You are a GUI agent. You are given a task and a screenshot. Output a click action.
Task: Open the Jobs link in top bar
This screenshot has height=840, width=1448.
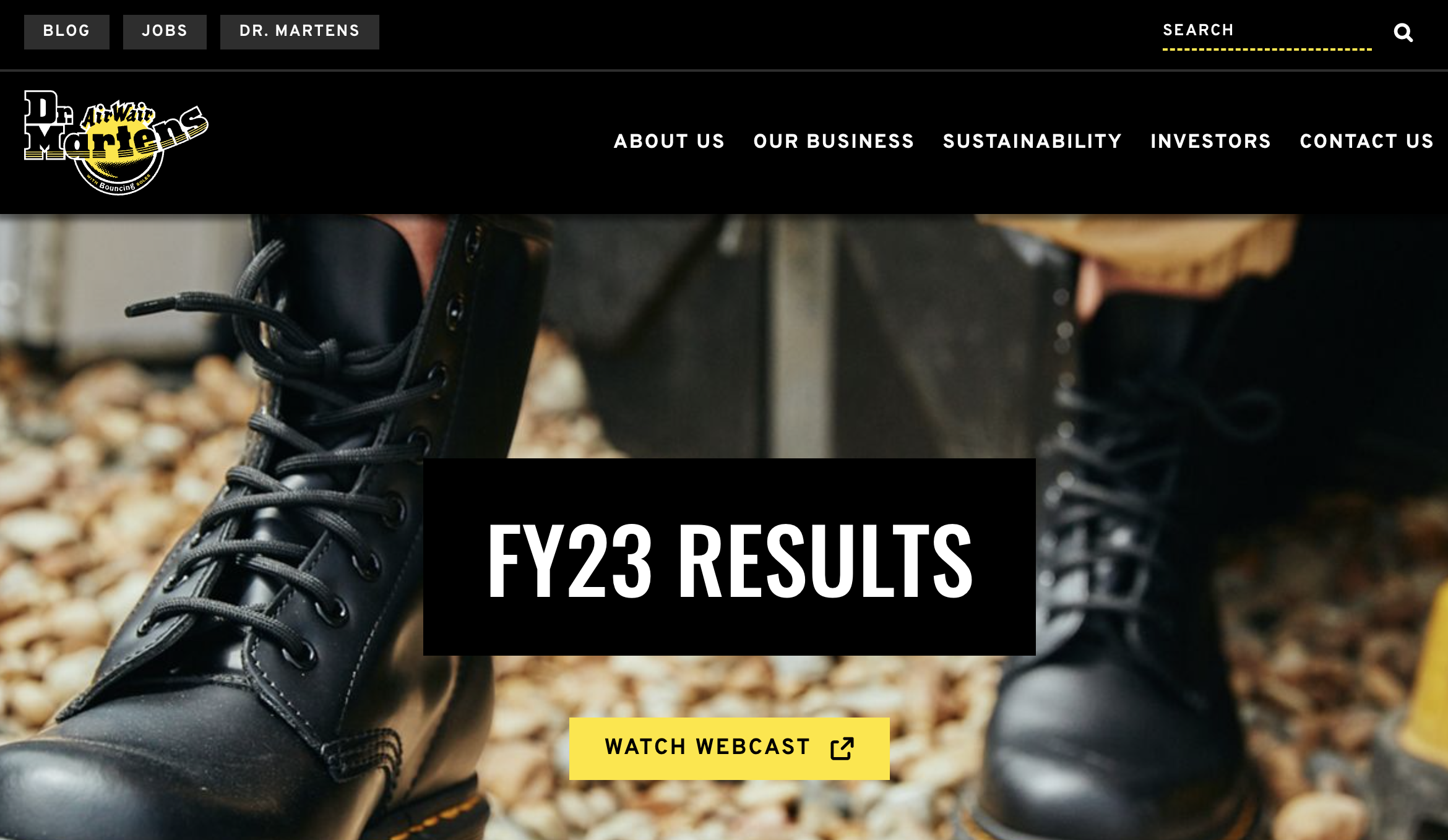click(165, 32)
